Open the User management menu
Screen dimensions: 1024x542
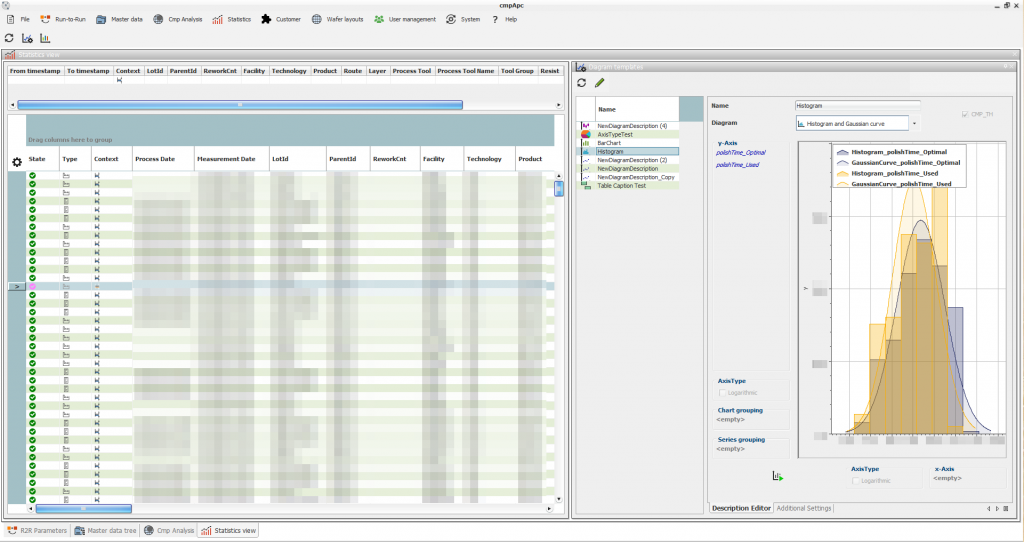(x=405, y=19)
